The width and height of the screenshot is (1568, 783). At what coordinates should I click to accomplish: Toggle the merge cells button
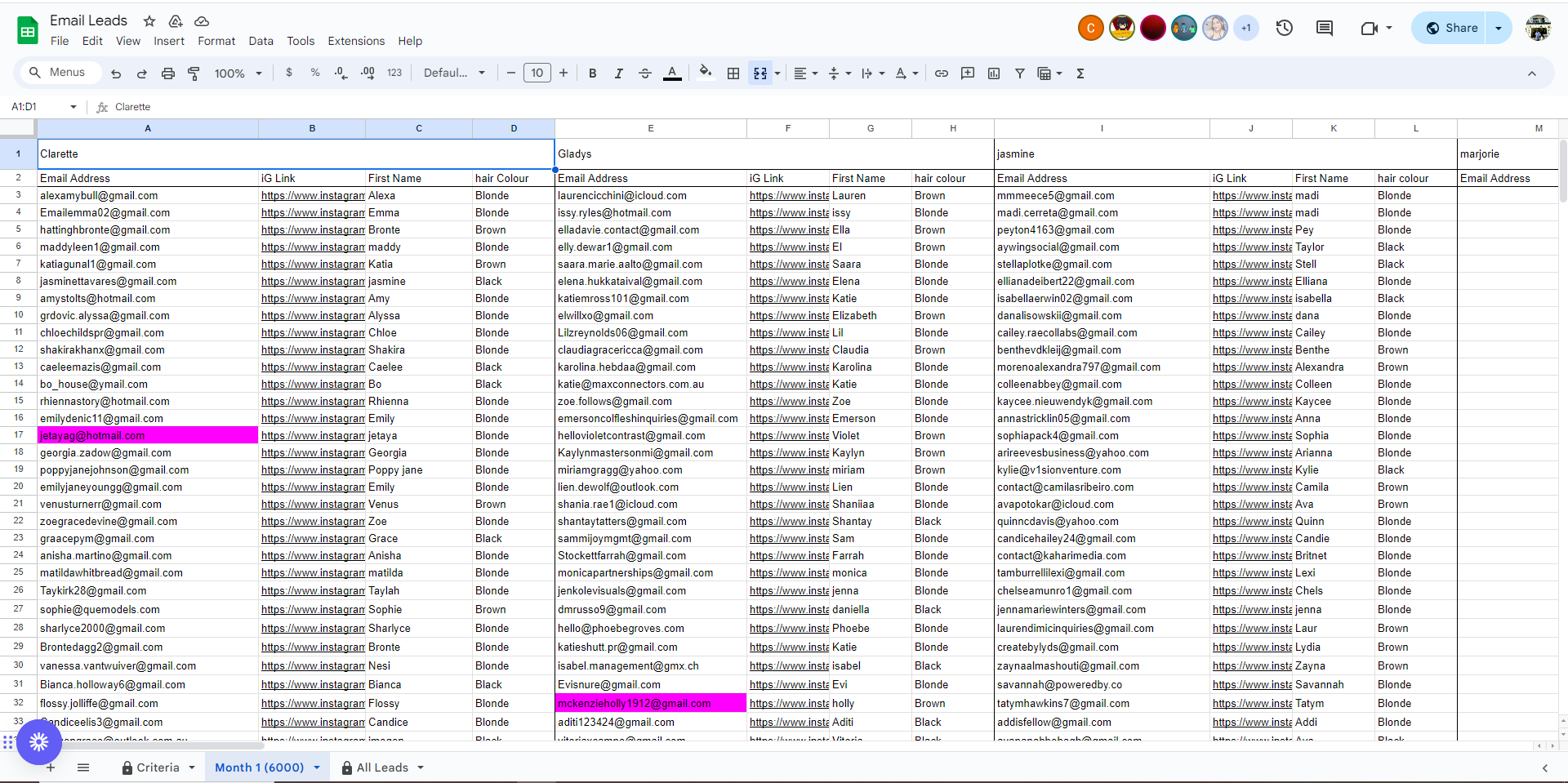[x=760, y=73]
